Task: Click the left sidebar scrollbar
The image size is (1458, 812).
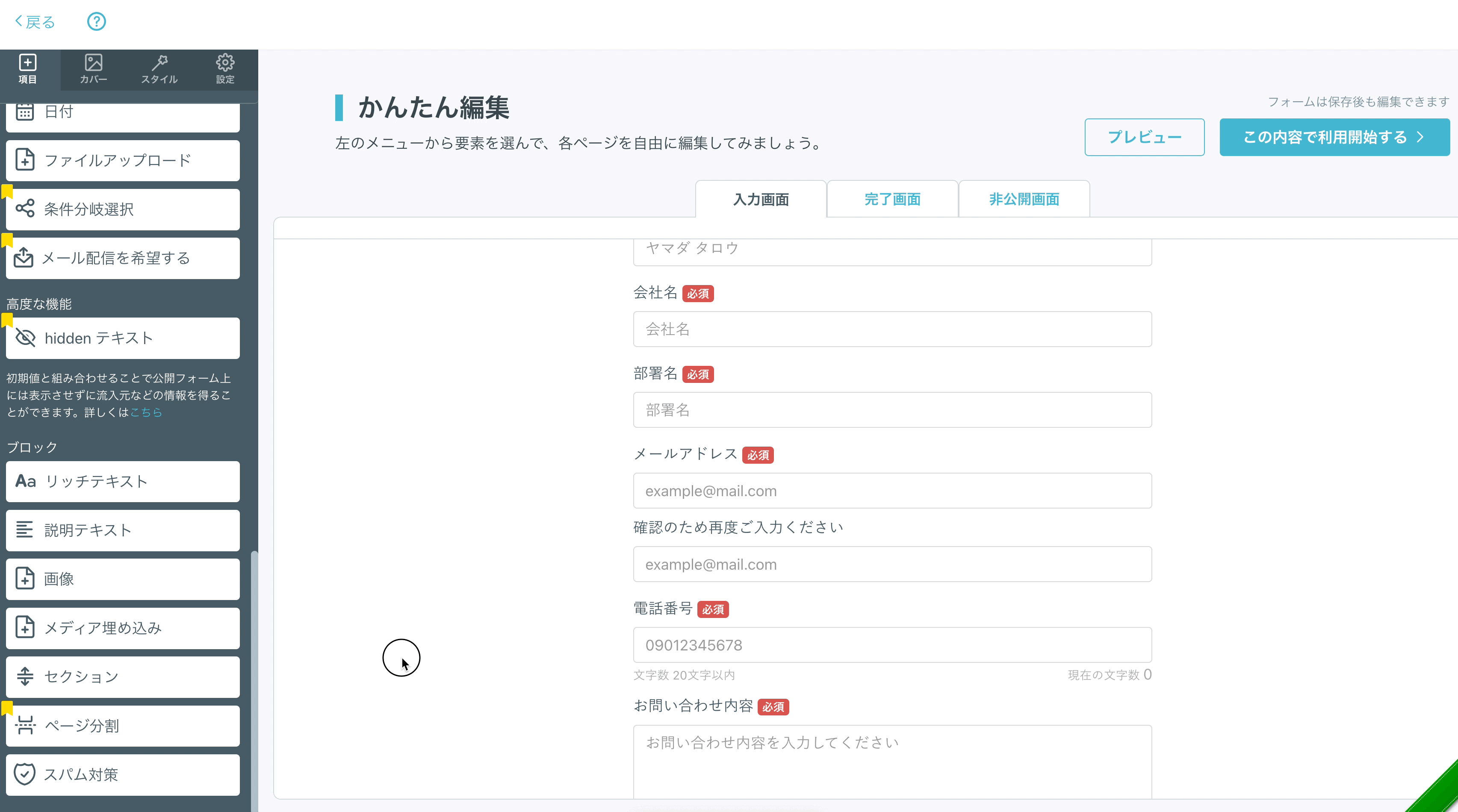Action: click(254, 679)
